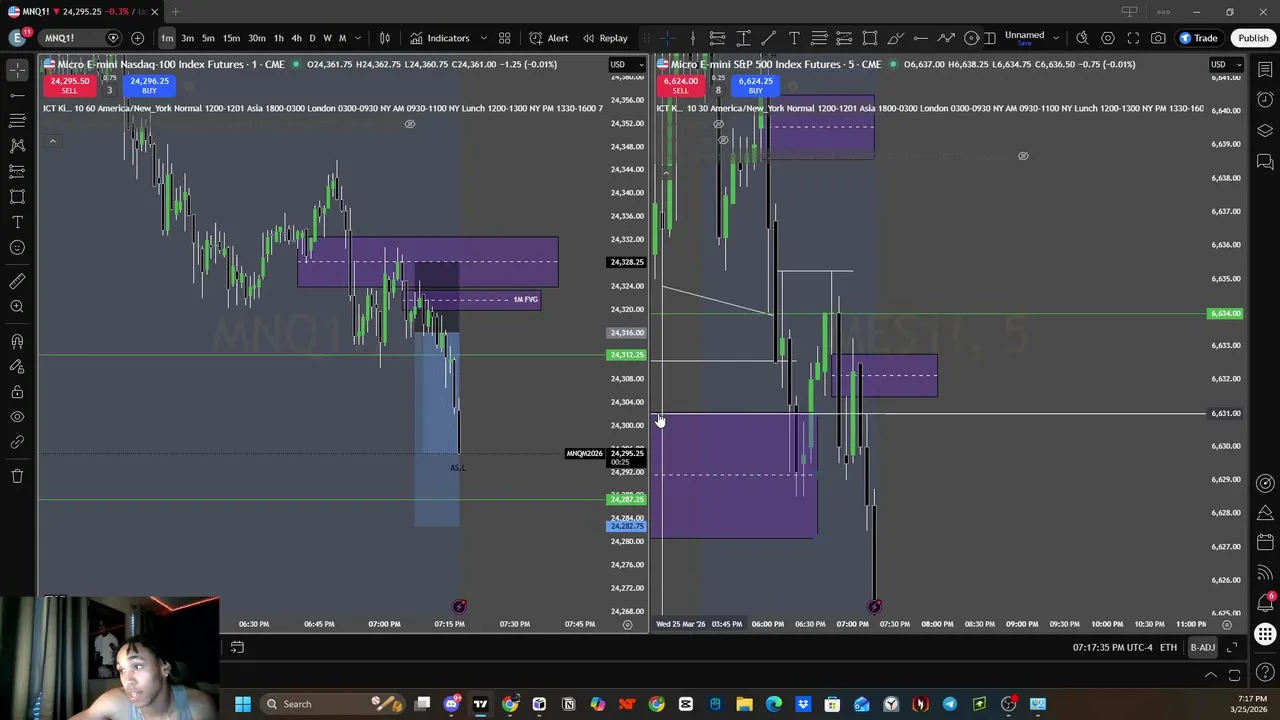This screenshot has height=720, width=1280.
Task: Open the Trade panel button
Action: [x=1198, y=38]
